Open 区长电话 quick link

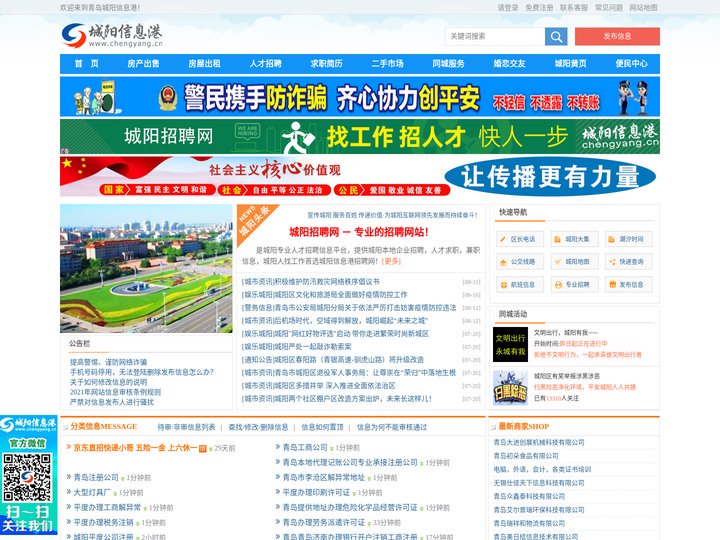pos(520,239)
